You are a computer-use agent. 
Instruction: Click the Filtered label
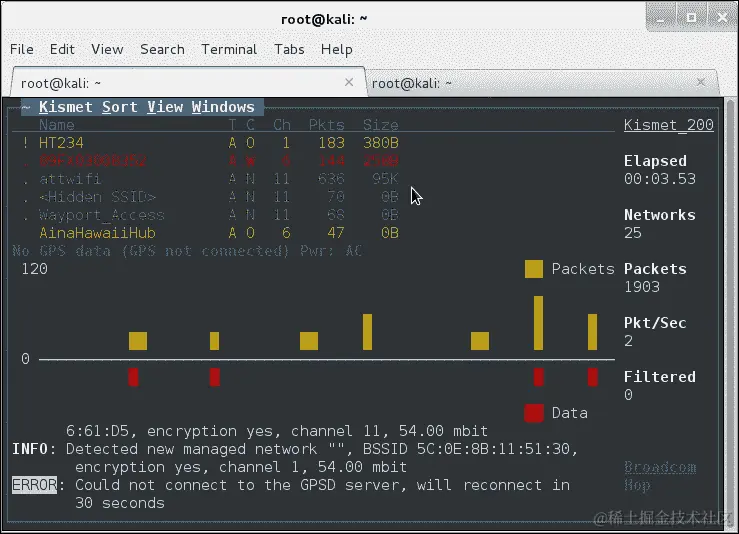tap(660, 377)
